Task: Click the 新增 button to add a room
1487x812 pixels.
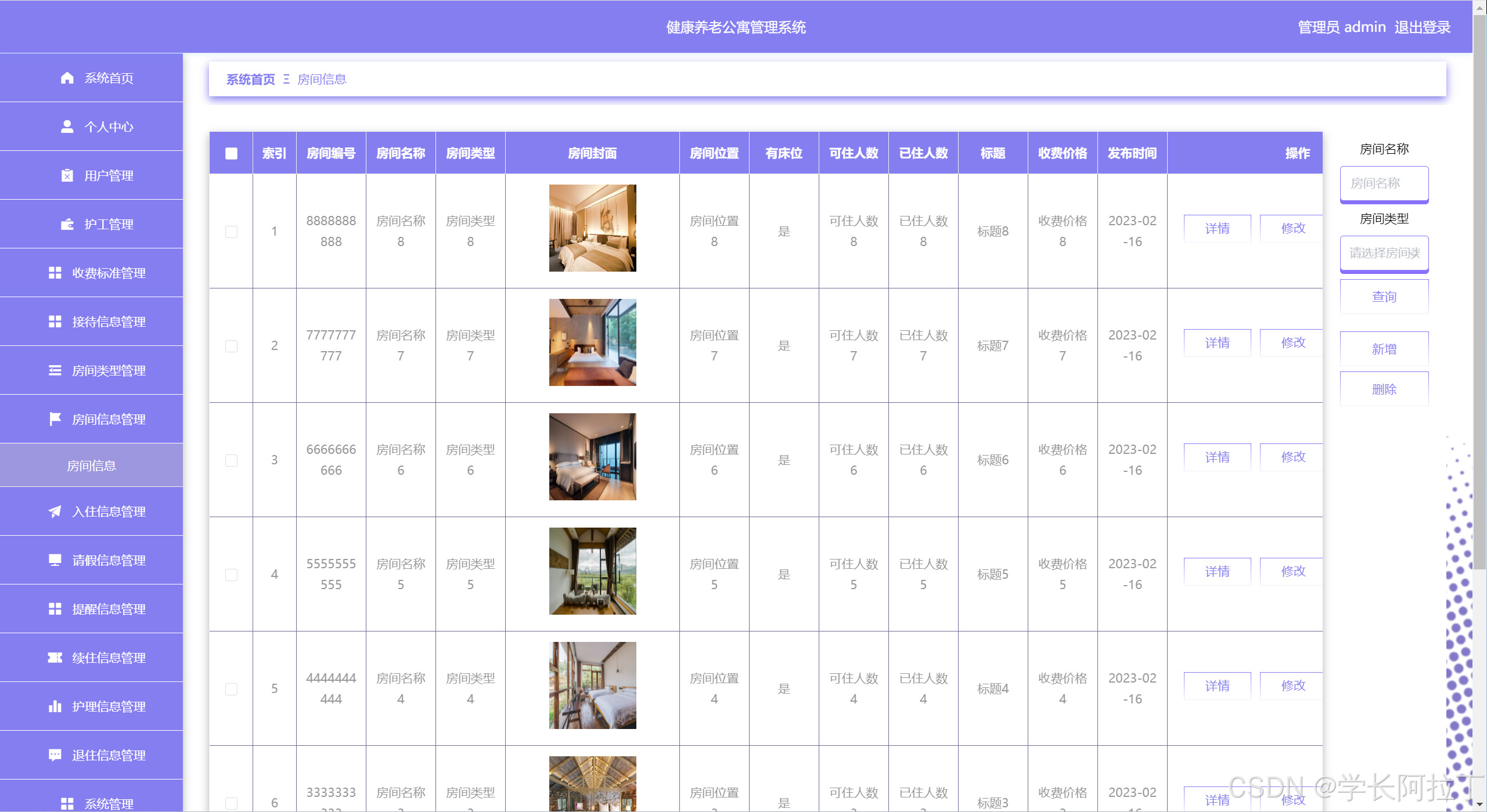Action: point(1384,348)
